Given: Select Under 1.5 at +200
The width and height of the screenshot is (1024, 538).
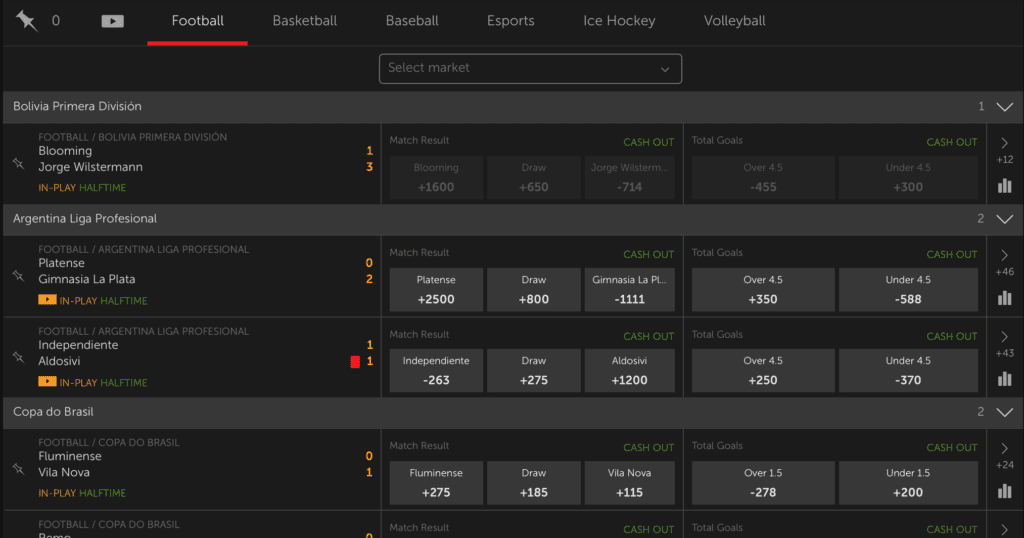Looking at the screenshot, I should coord(908,483).
